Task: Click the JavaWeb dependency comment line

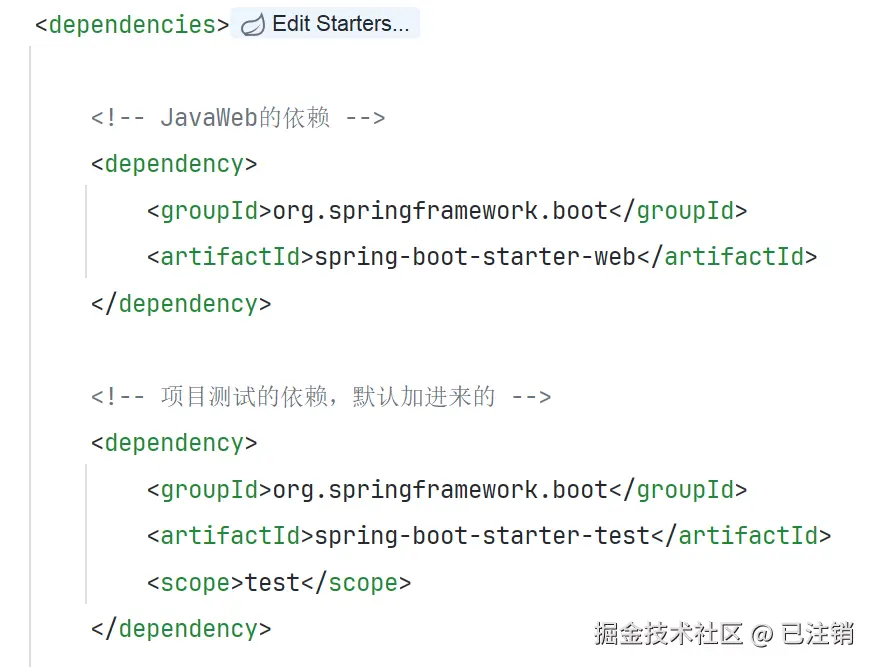Action: (238, 118)
